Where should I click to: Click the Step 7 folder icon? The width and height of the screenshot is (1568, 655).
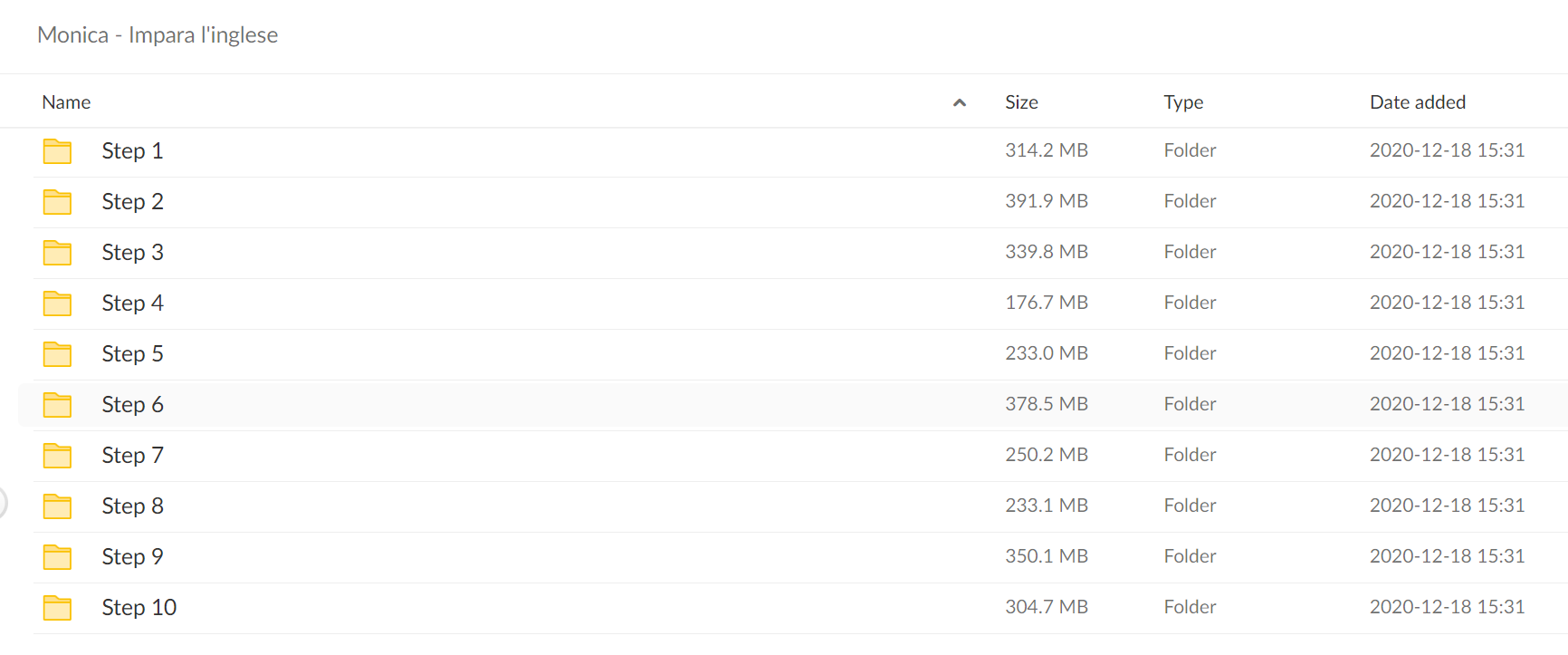pyautogui.click(x=57, y=456)
